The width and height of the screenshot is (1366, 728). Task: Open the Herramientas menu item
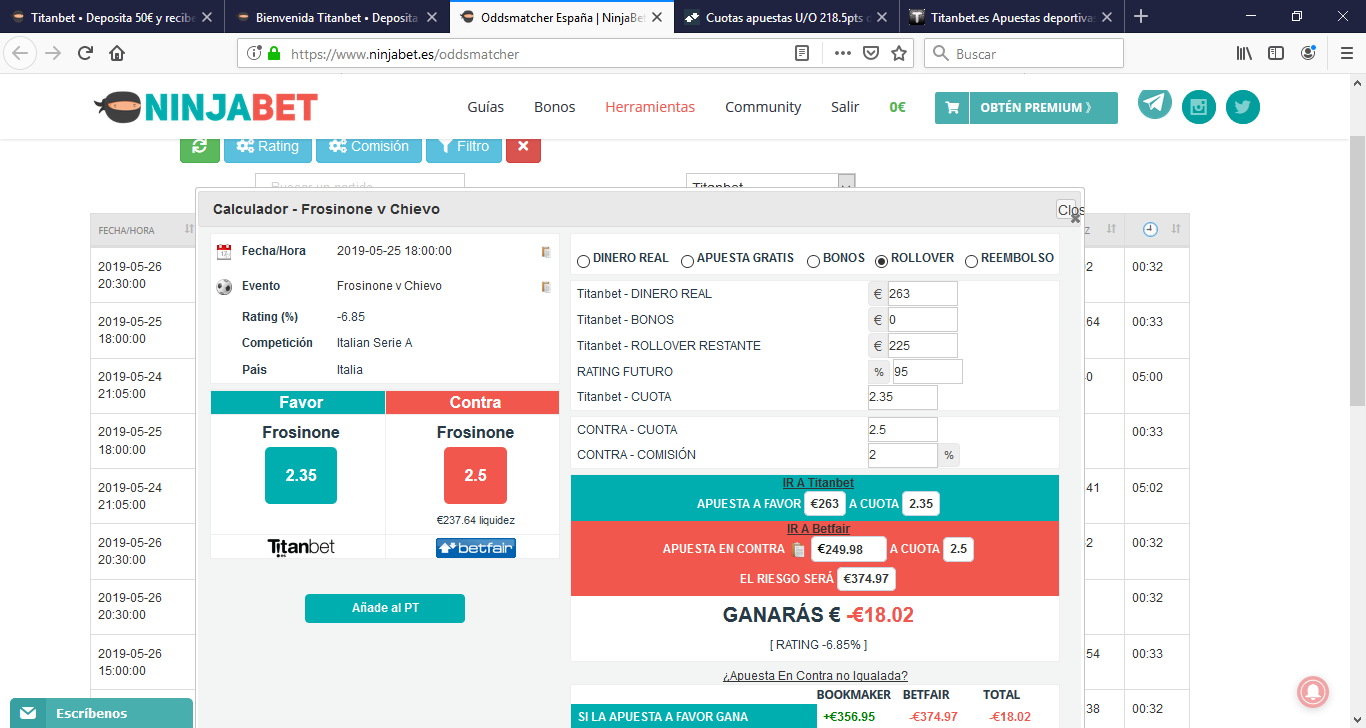tap(650, 107)
